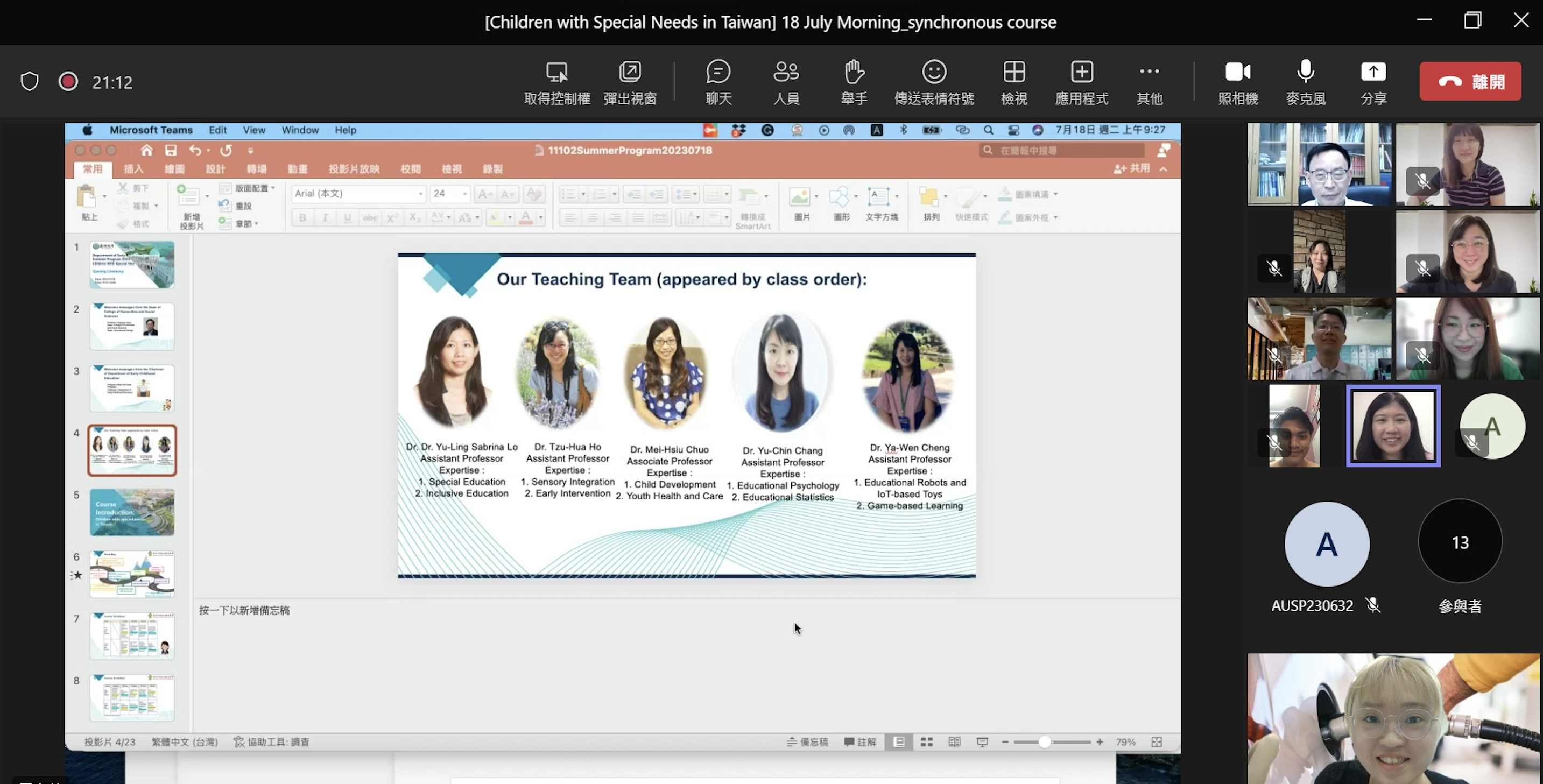Click the PowerPoint search field 在簡報中搜尋
This screenshot has width=1543, height=784.
coord(1061,150)
